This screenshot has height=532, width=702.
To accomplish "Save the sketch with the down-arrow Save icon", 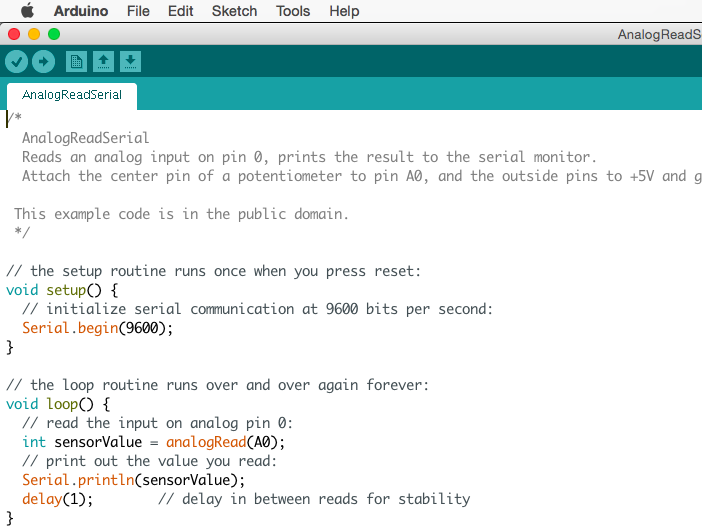I will pyautogui.click(x=130, y=61).
